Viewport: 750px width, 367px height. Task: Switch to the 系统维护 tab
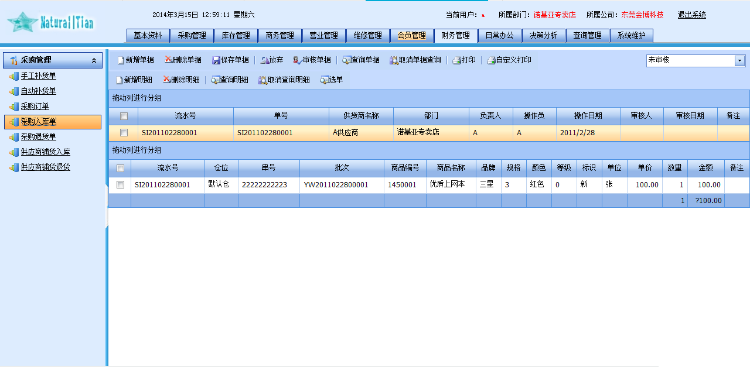pyautogui.click(x=631, y=35)
